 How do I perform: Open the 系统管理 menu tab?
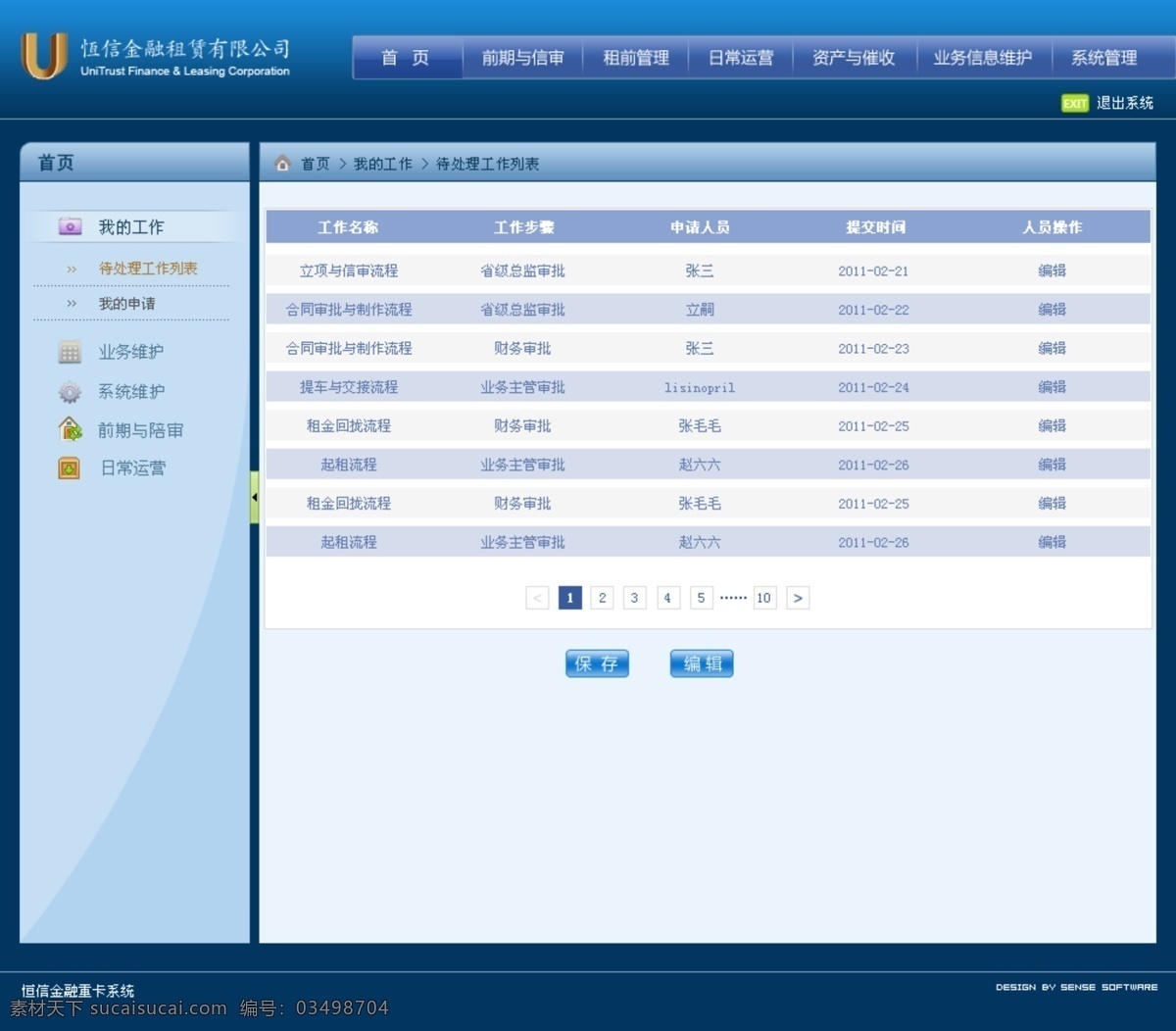pyautogui.click(x=1104, y=58)
